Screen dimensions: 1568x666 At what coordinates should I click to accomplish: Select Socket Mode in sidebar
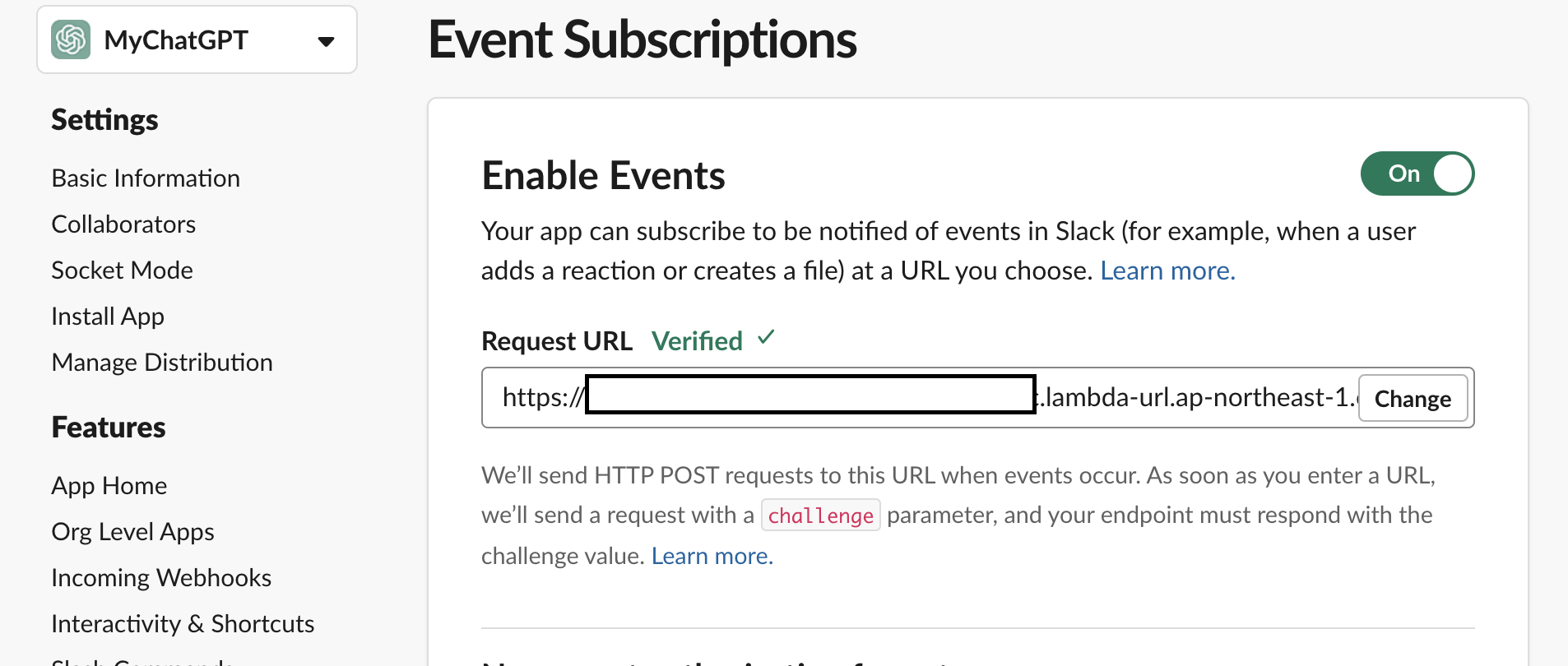[122, 271]
